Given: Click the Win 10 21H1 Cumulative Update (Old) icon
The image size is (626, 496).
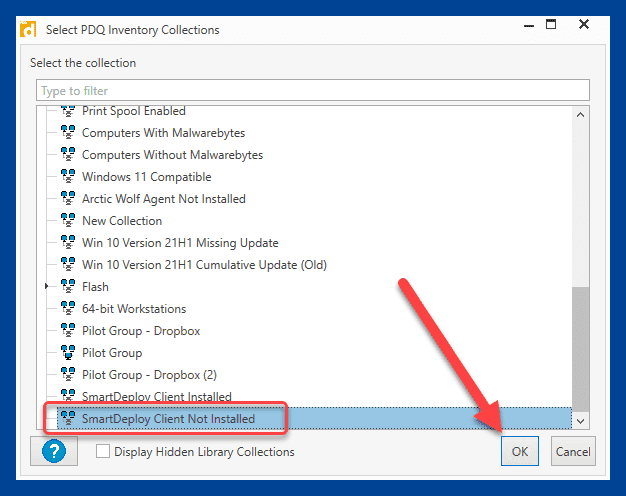Looking at the screenshot, I should point(68,264).
